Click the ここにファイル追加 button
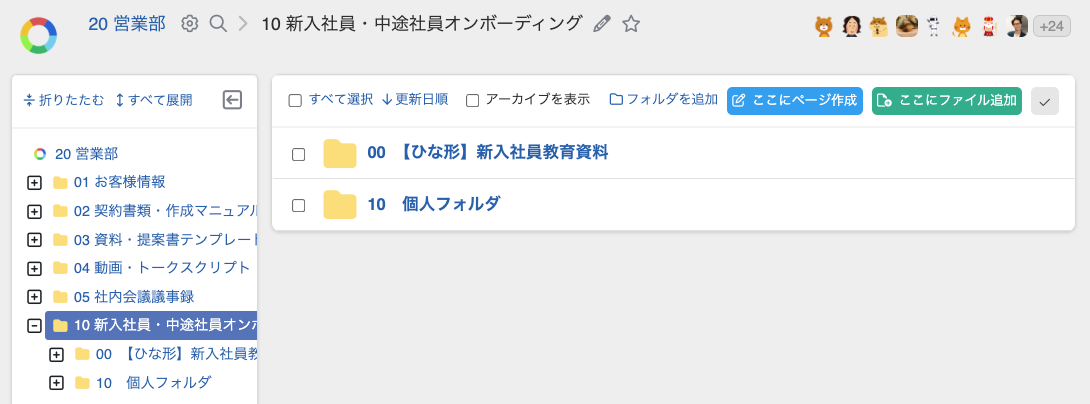Screen dimensions: 1090x404 click(946, 100)
